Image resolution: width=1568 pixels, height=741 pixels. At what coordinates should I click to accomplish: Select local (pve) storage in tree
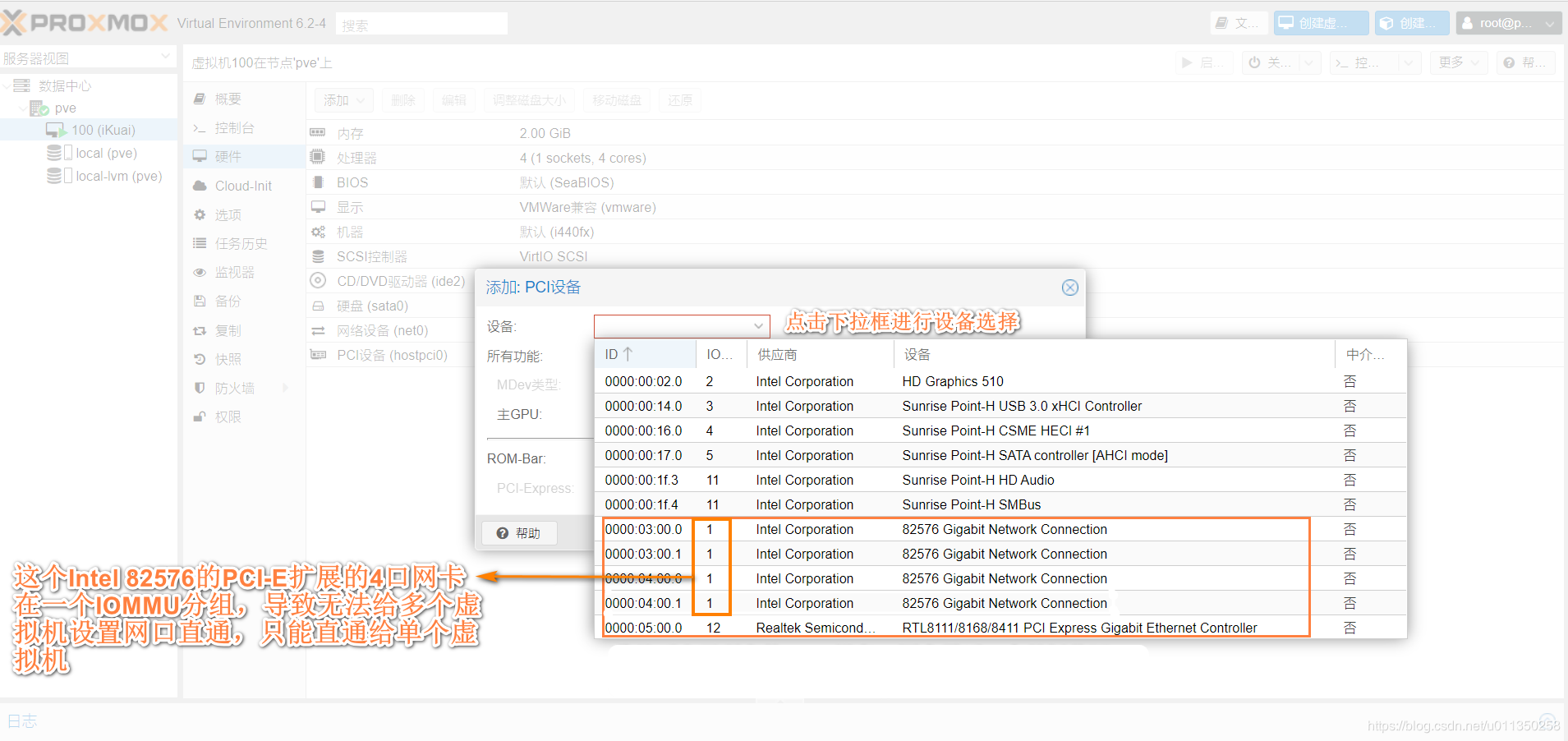89,153
